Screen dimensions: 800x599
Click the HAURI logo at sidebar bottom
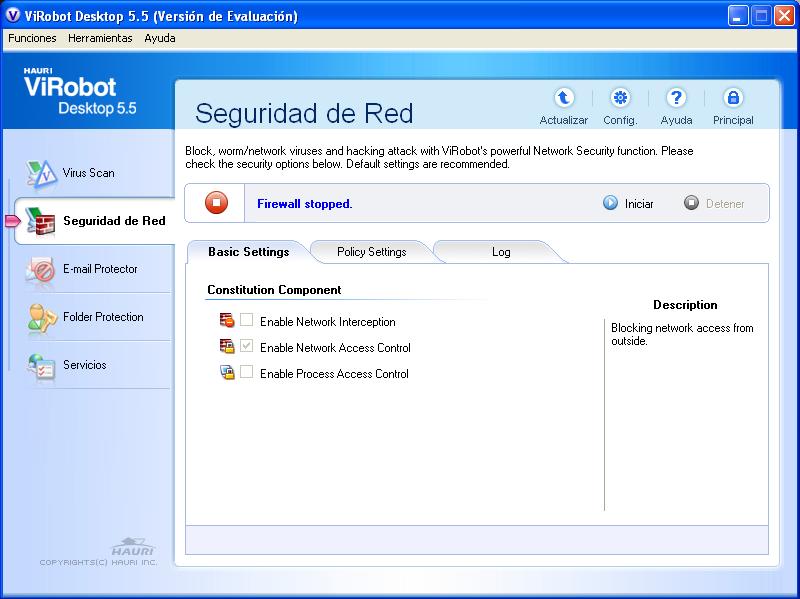pos(133,546)
